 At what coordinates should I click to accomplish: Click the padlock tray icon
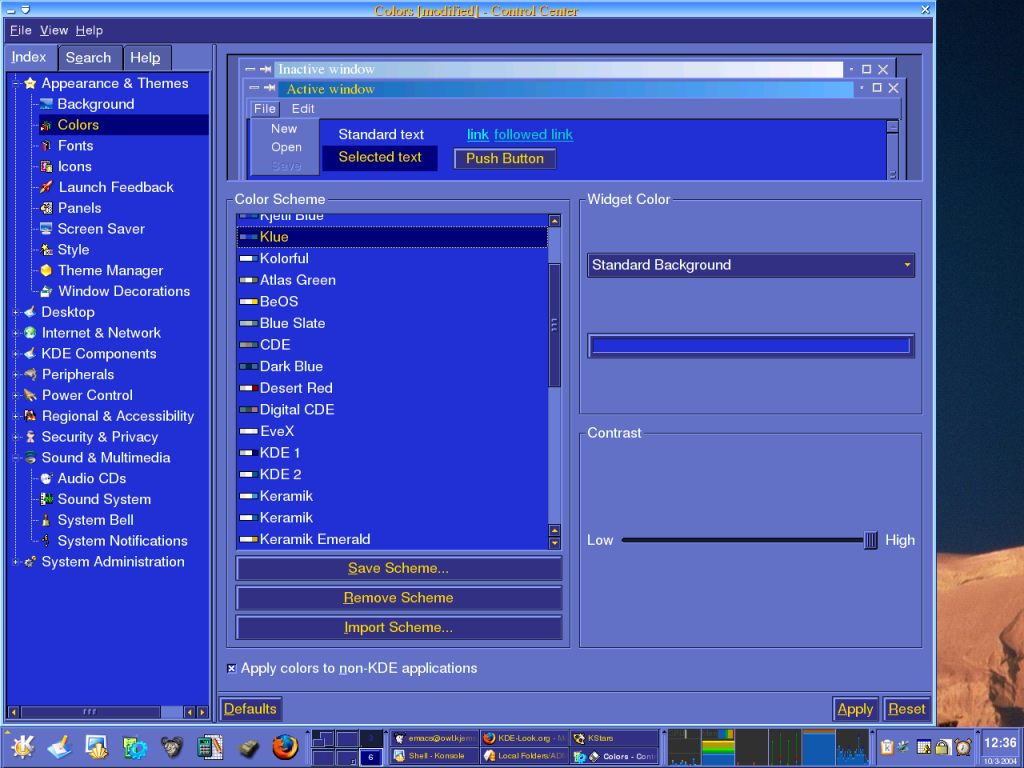click(943, 747)
